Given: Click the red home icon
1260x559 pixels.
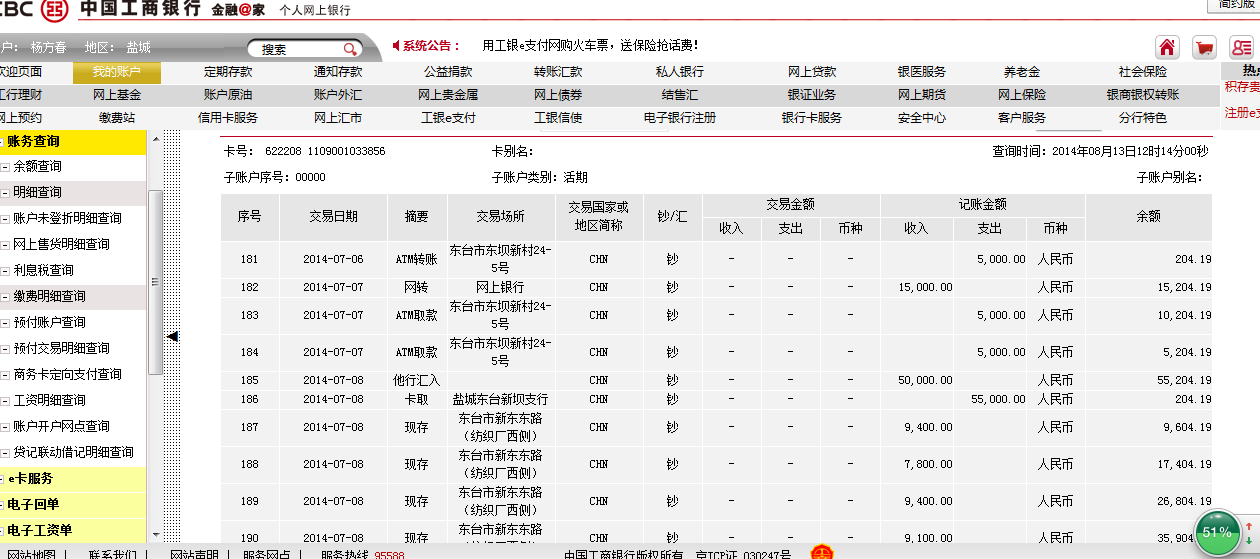Looking at the screenshot, I should click(x=1166, y=47).
